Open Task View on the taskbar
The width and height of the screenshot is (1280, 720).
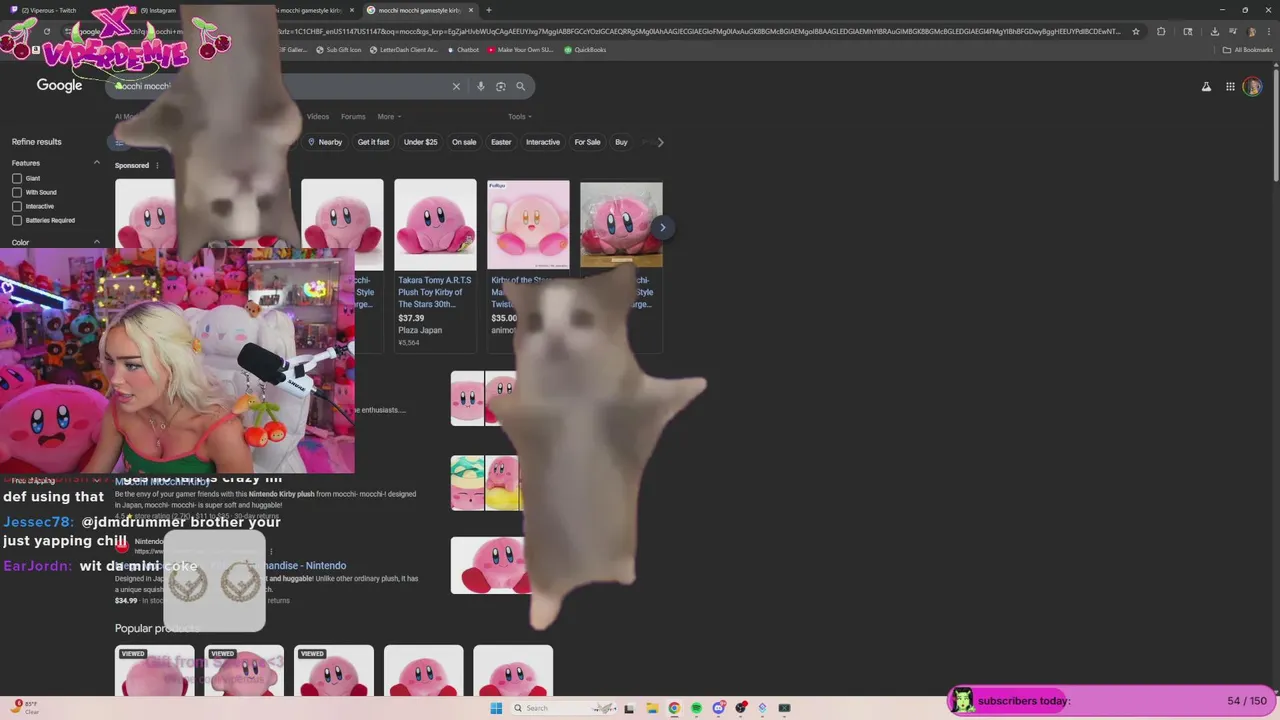pos(628,708)
